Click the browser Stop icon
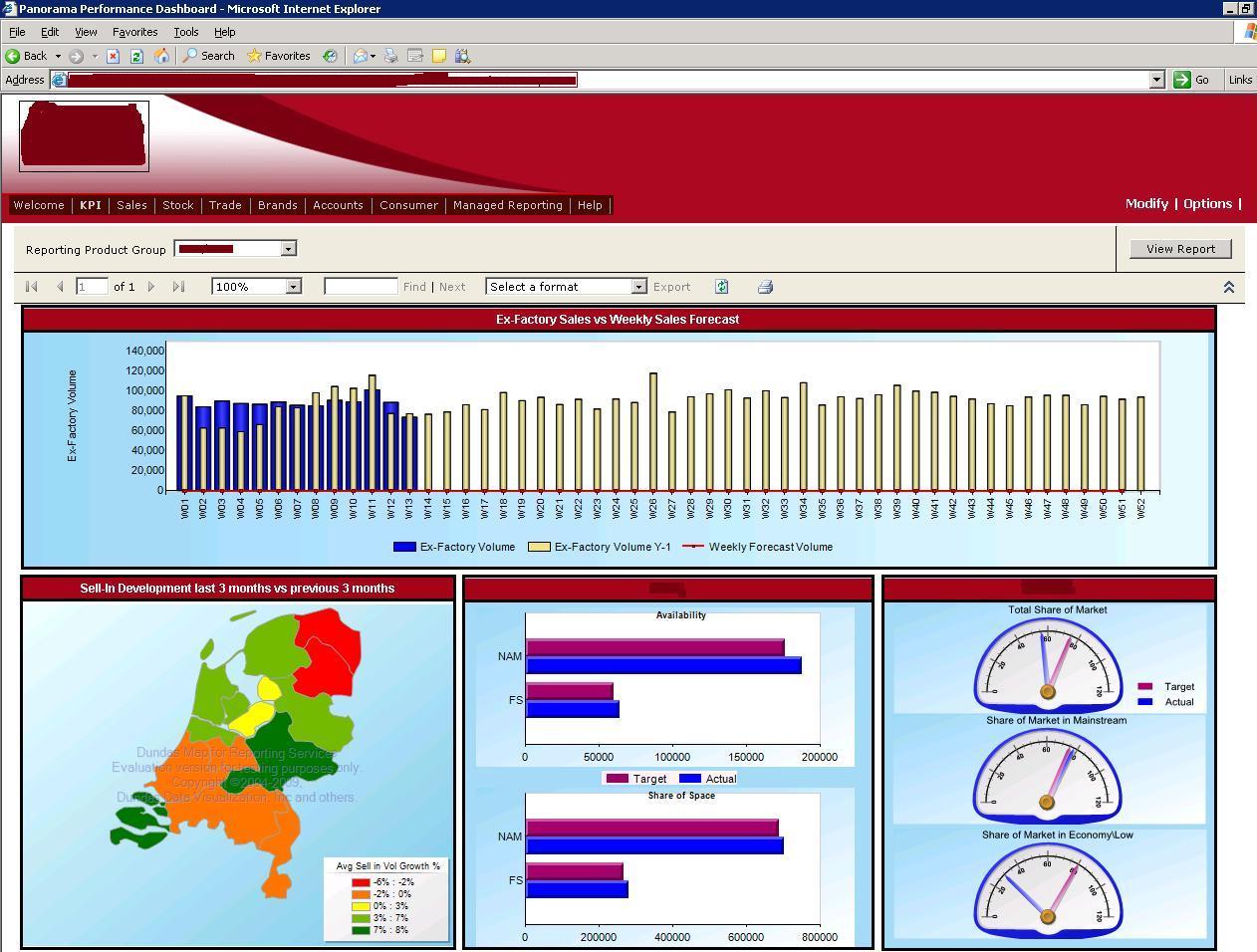 [x=113, y=56]
